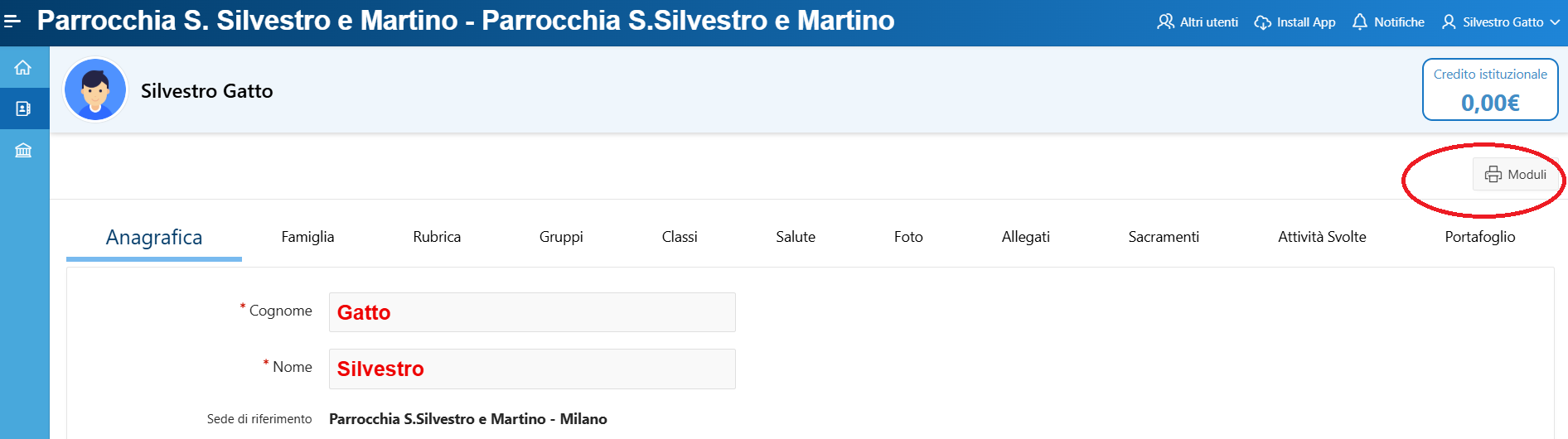Screen dimensions: 1568x439
Task: Open the Sacramenti tab
Action: pyautogui.click(x=1164, y=237)
